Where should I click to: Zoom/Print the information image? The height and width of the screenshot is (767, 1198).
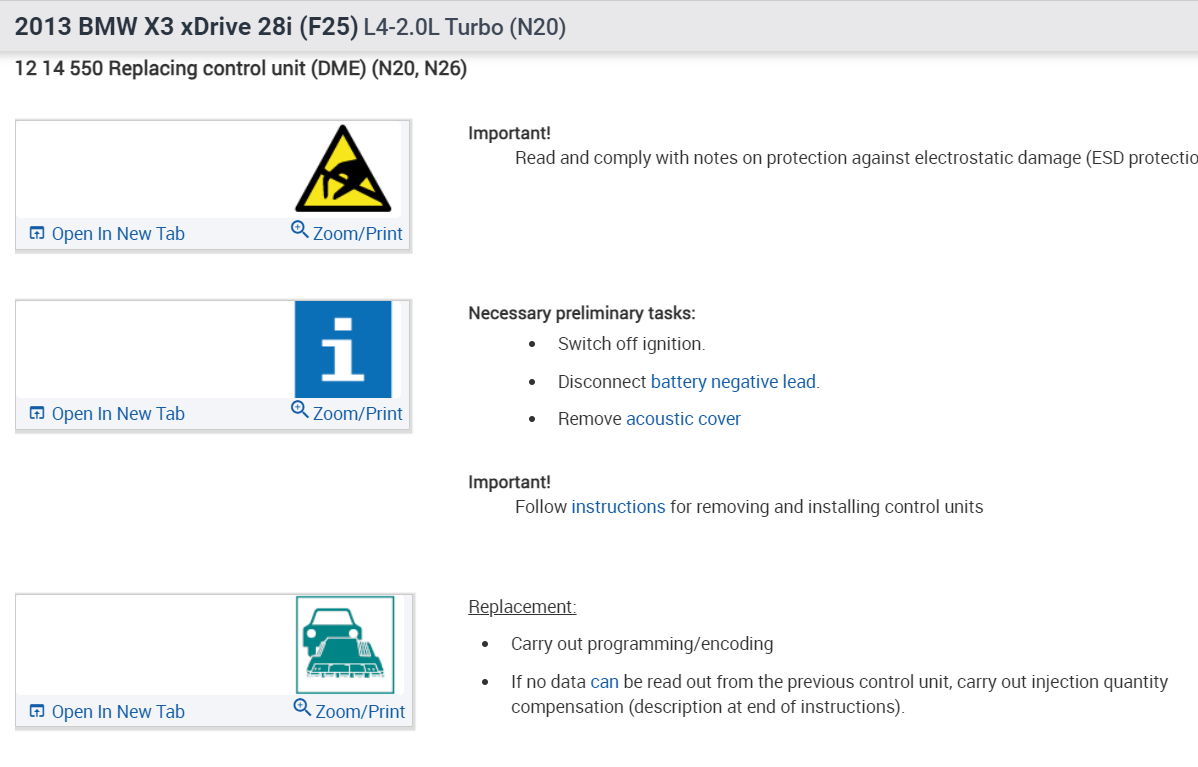click(347, 413)
